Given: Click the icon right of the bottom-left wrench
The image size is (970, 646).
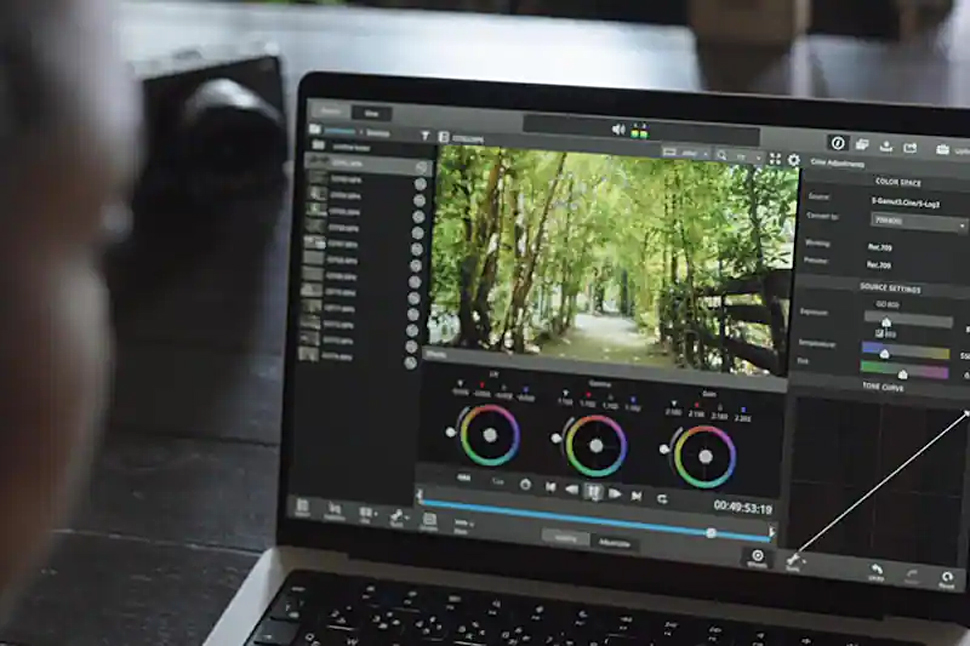Looking at the screenshot, I should (x=429, y=522).
